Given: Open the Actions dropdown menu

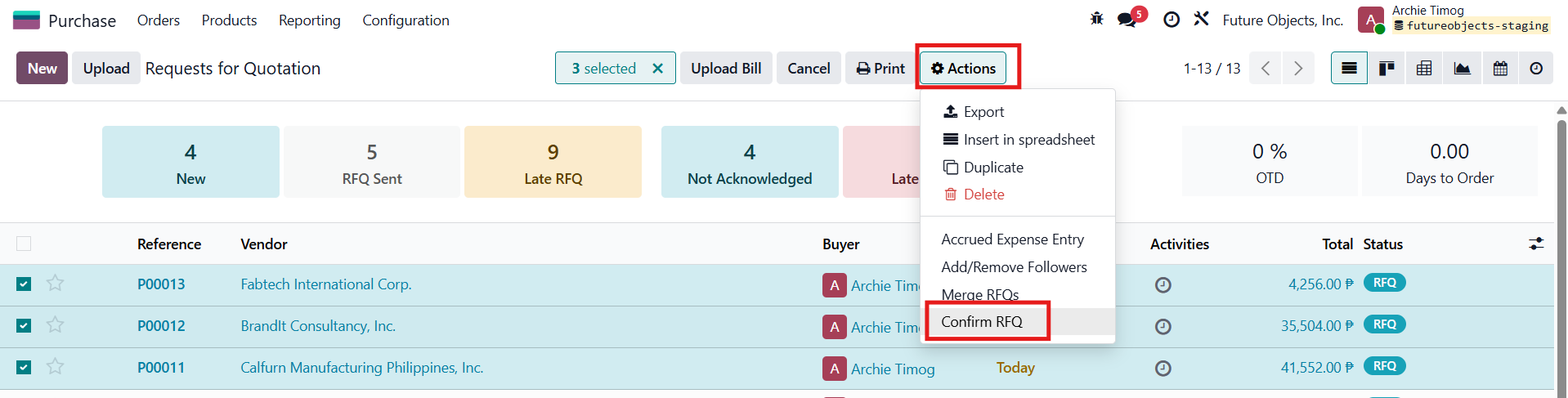Looking at the screenshot, I should click(x=963, y=69).
